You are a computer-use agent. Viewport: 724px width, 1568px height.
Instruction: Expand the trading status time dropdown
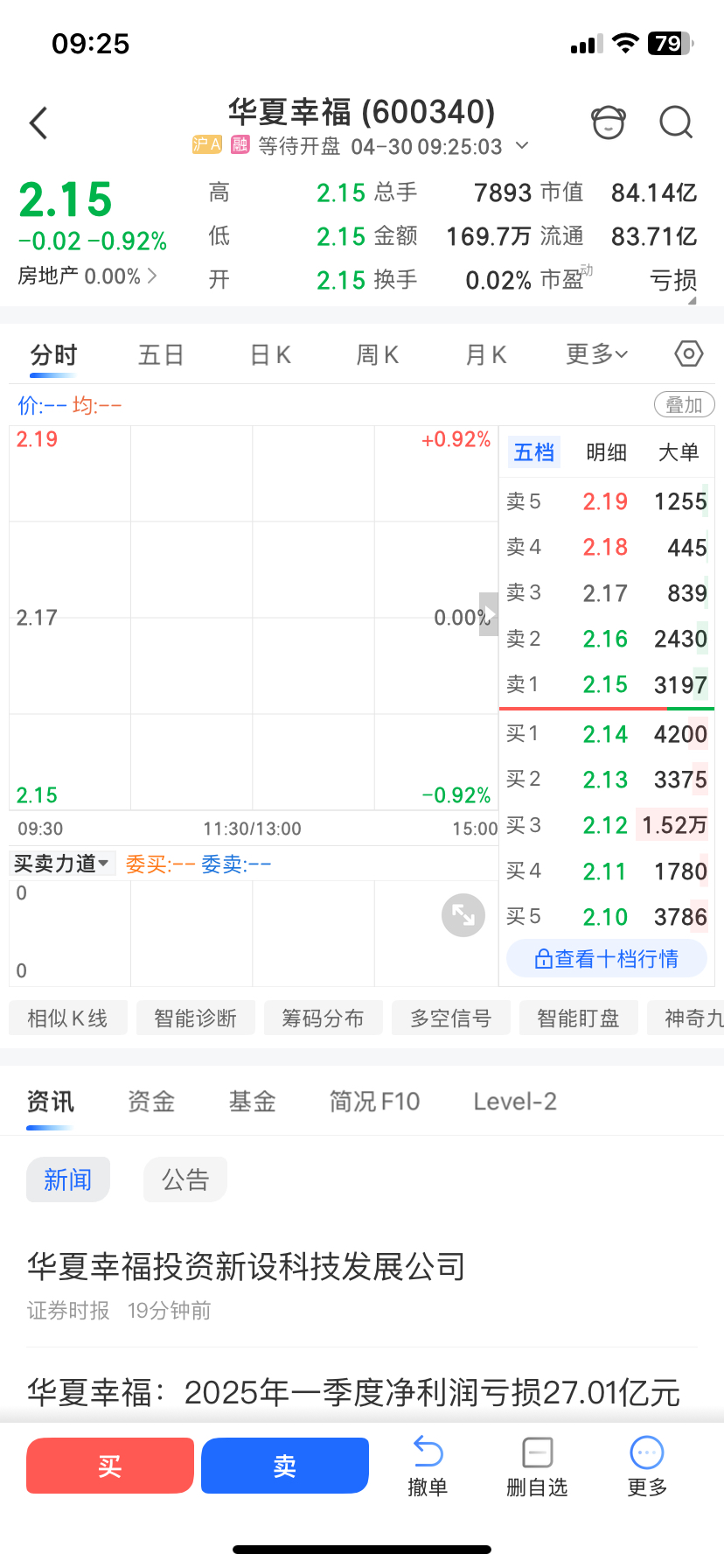point(522,145)
